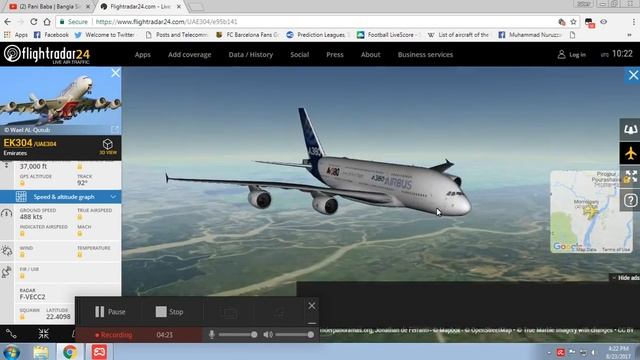Click the locked Mach icon
Screen dimensions: 640x360
pyautogui.click(x=80, y=233)
